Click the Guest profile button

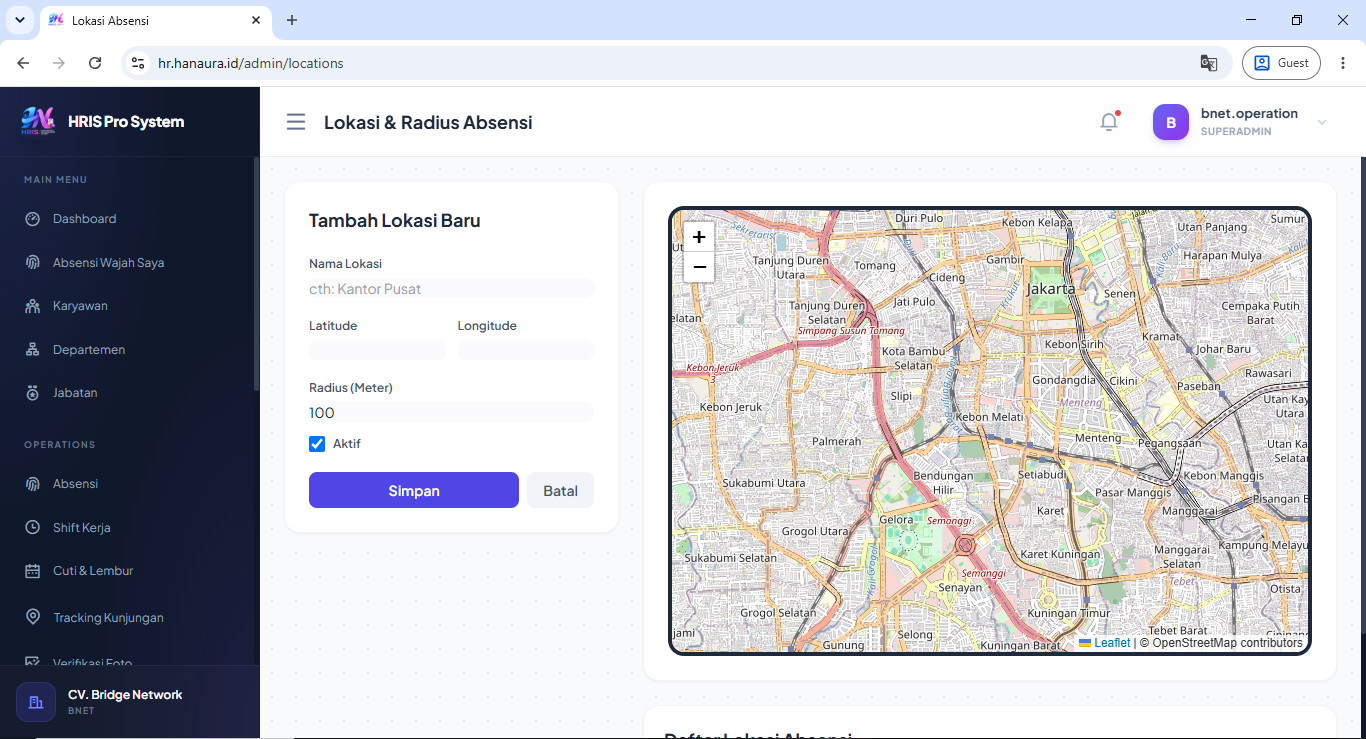click(1281, 63)
